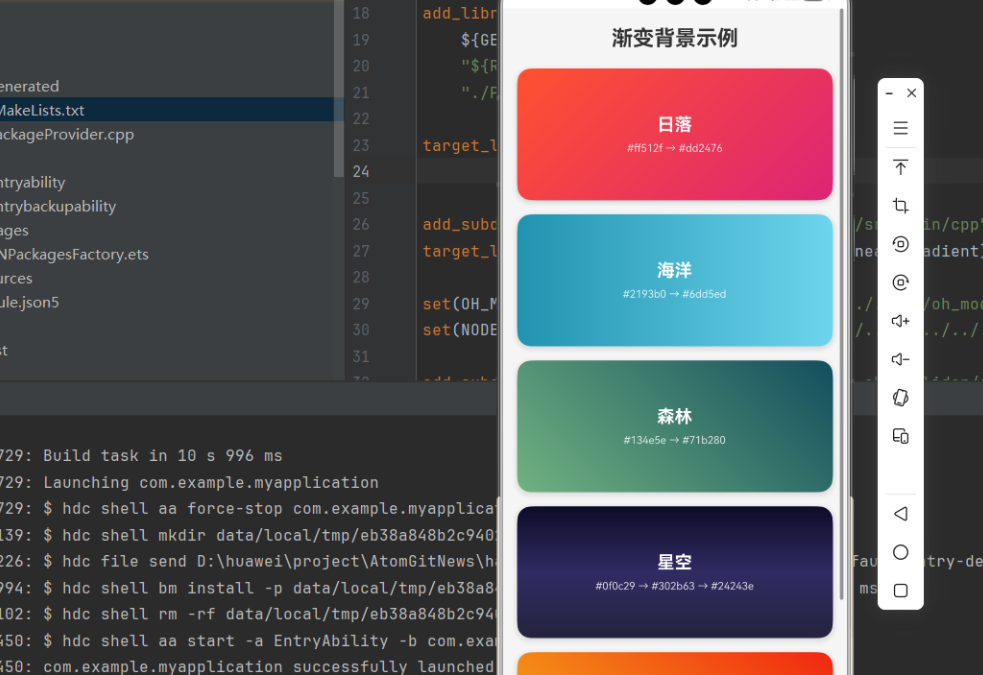Click the multi-device screen icon
The image size is (983, 675).
click(x=900, y=436)
